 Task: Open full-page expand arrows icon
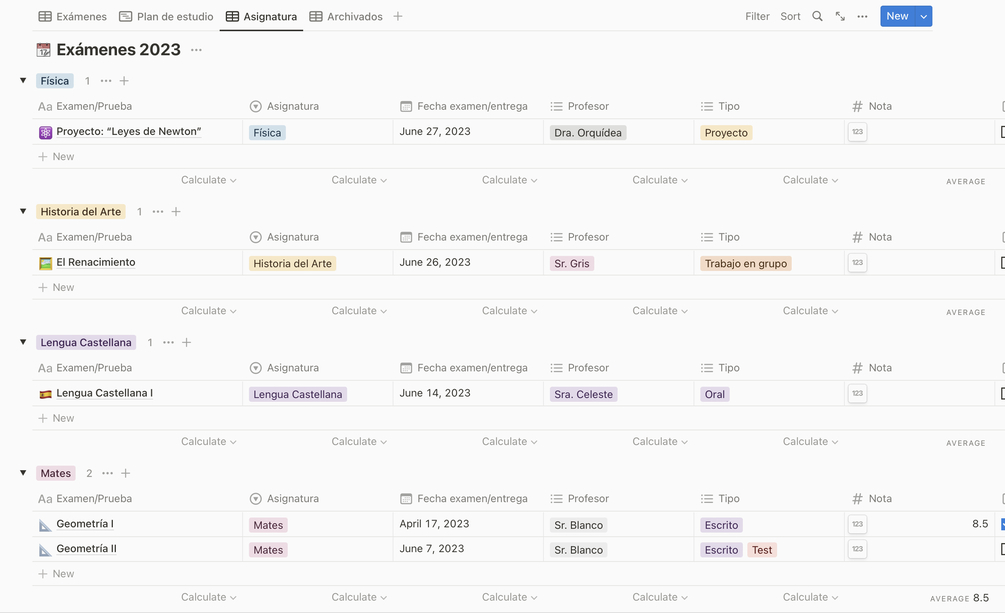pos(840,17)
